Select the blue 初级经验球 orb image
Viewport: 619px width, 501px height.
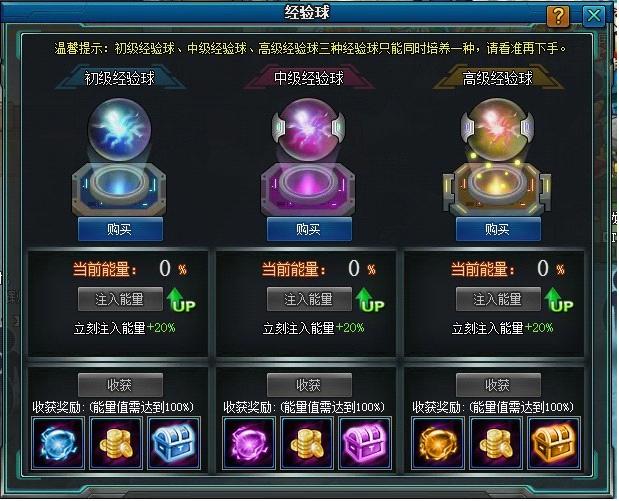(x=119, y=129)
